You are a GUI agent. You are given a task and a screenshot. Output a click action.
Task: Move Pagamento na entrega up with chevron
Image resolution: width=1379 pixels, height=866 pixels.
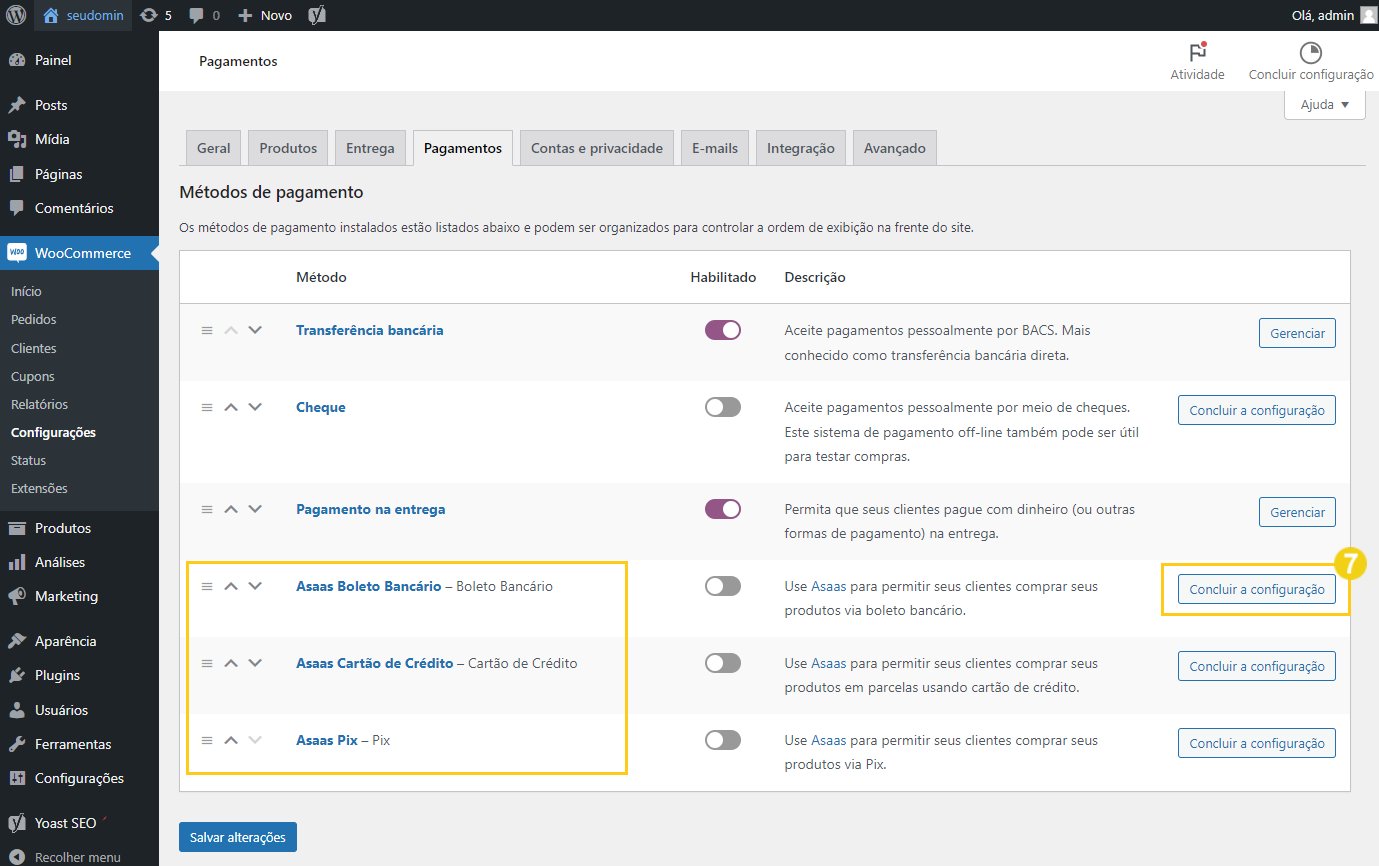[x=231, y=509]
